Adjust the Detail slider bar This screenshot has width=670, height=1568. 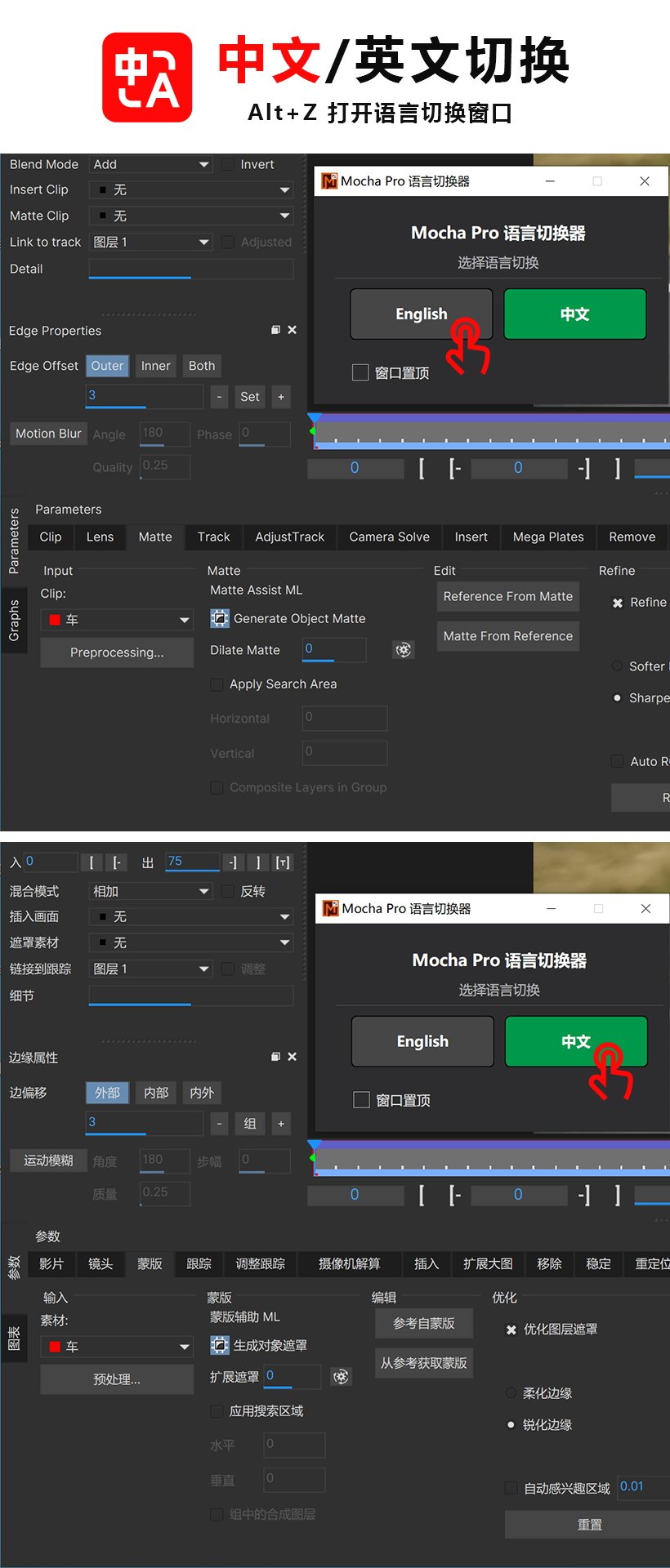[190, 269]
